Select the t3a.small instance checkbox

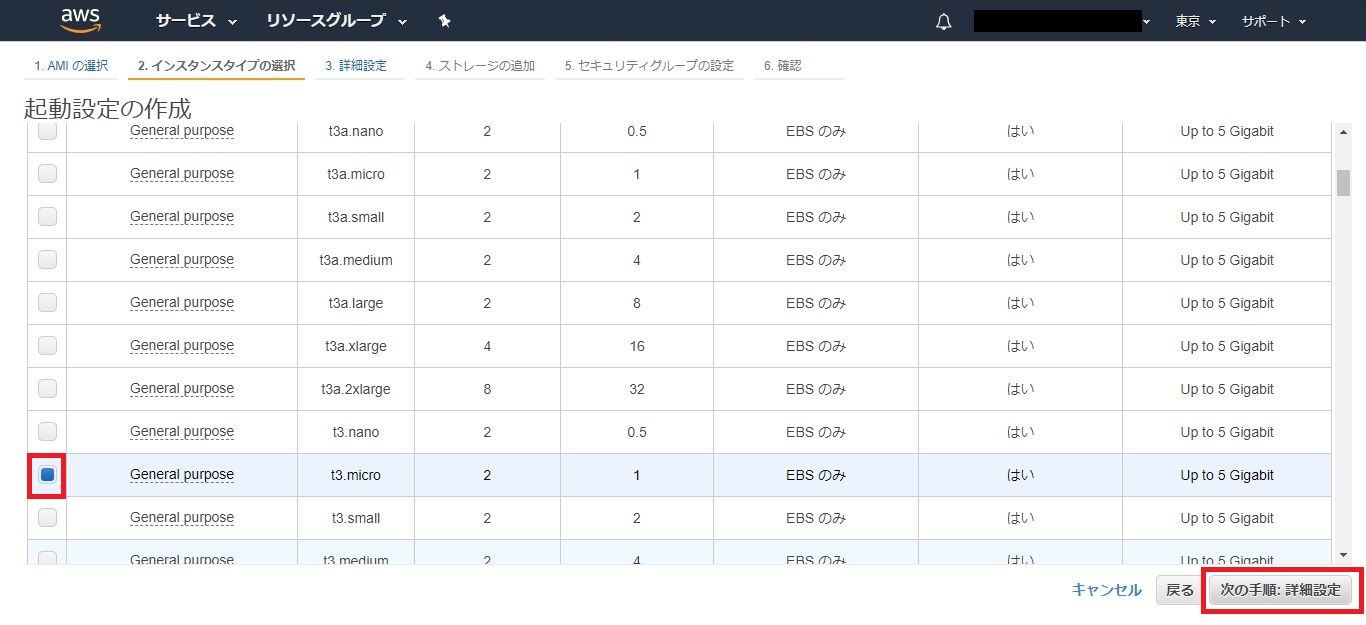(x=47, y=217)
